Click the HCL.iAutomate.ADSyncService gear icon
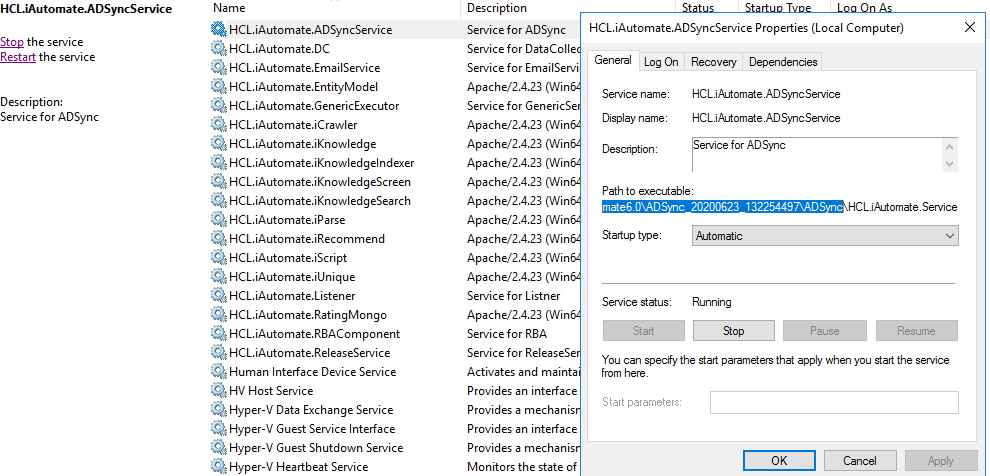The image size is (990, 476). (x=219, y=30)
